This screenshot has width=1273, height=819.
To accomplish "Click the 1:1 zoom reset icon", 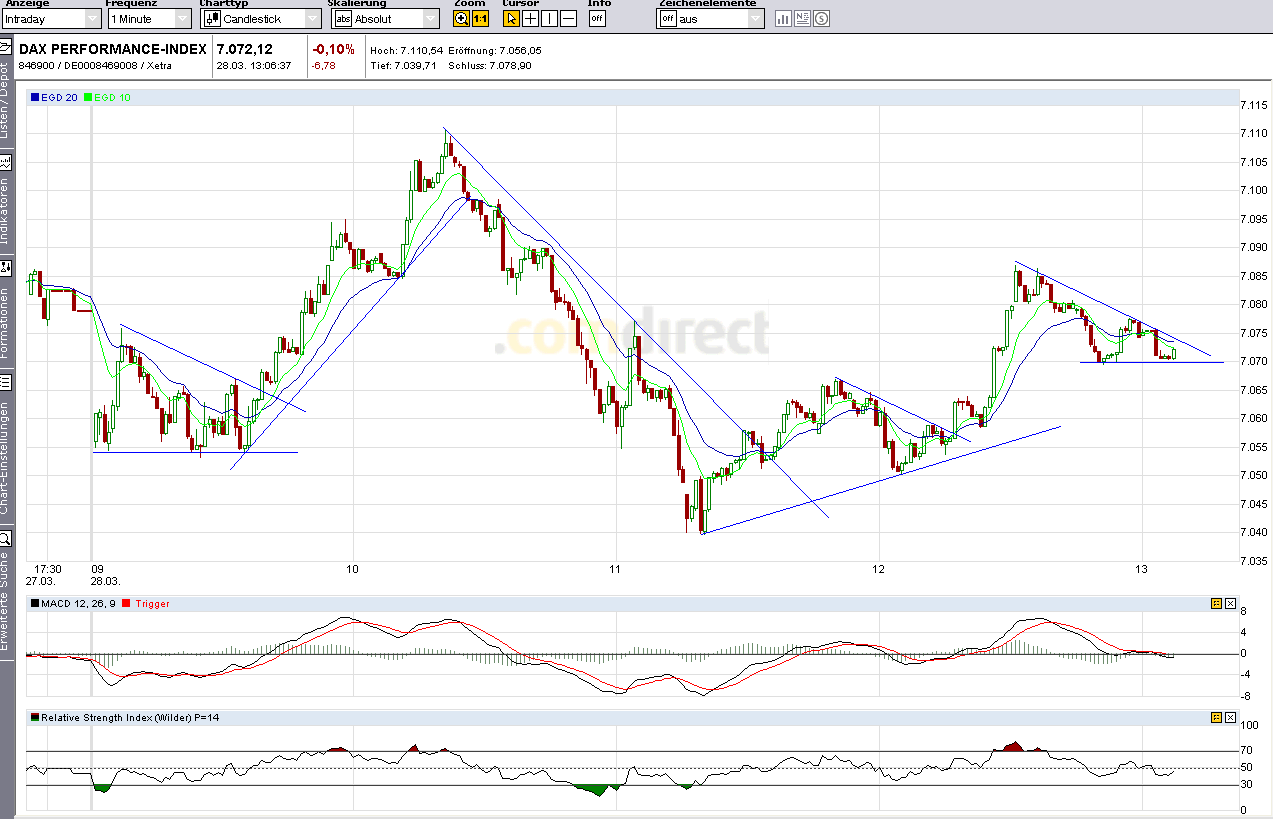I will click(x=479, y=17).
